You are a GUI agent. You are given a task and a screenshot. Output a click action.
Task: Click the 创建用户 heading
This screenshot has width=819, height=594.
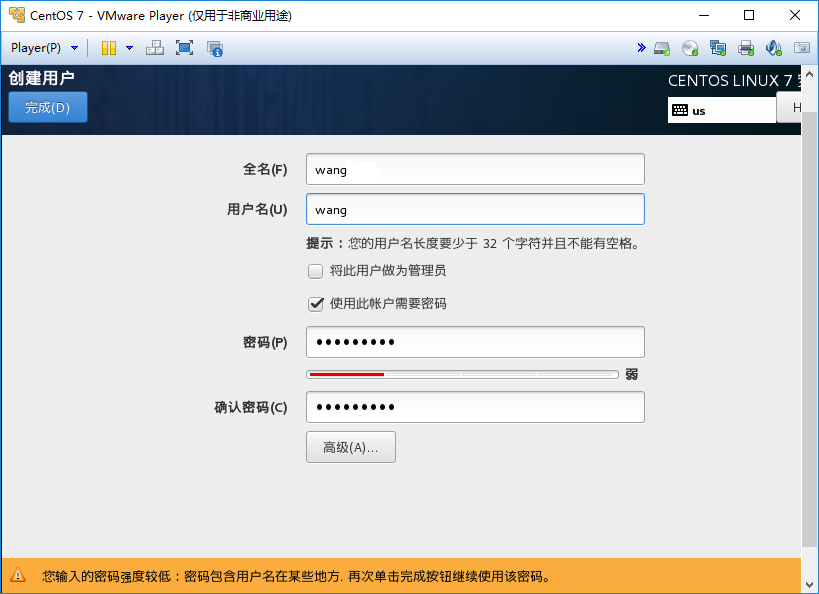tap(41, 78)
